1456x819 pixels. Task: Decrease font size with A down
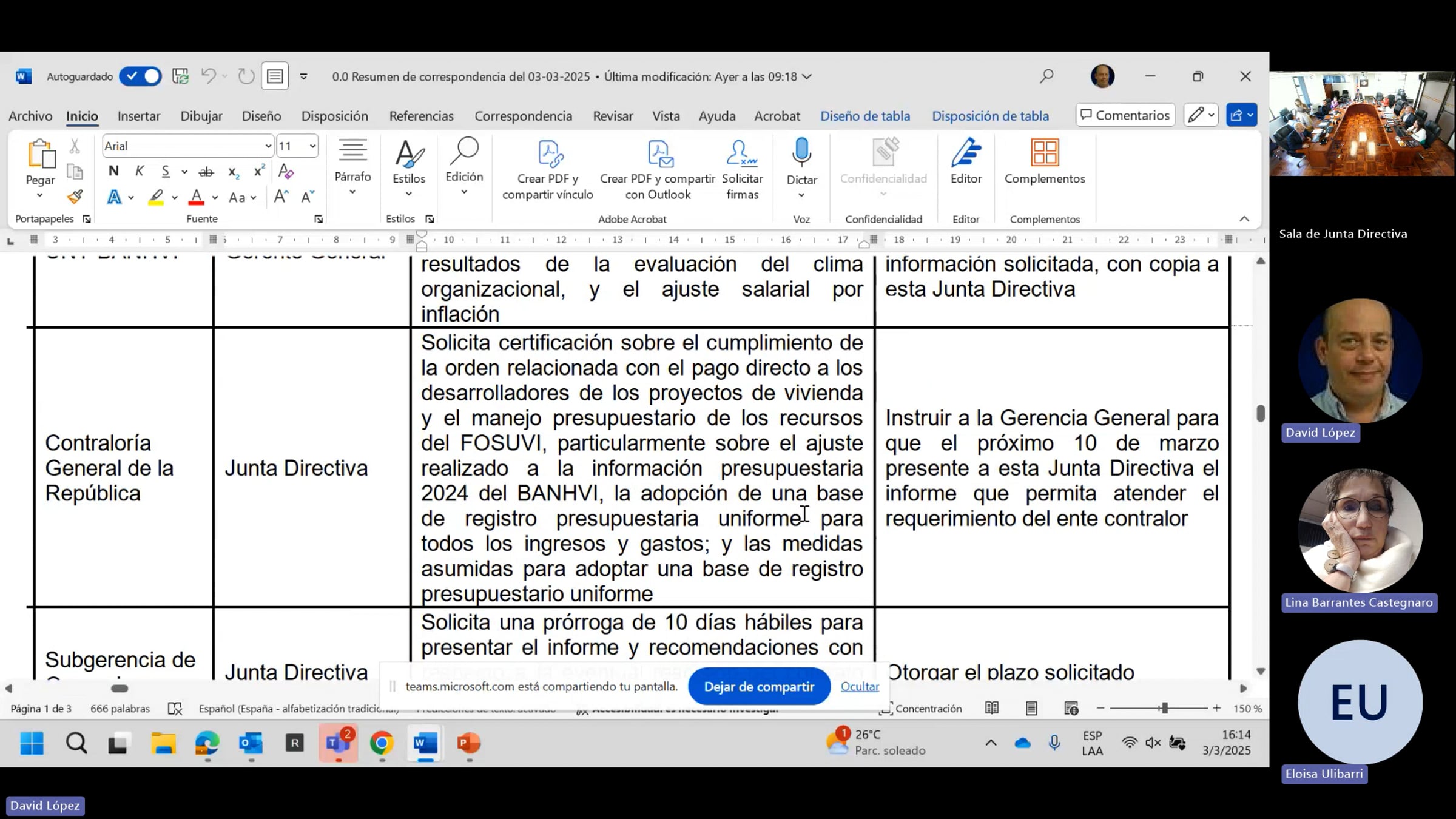[308, 197]
